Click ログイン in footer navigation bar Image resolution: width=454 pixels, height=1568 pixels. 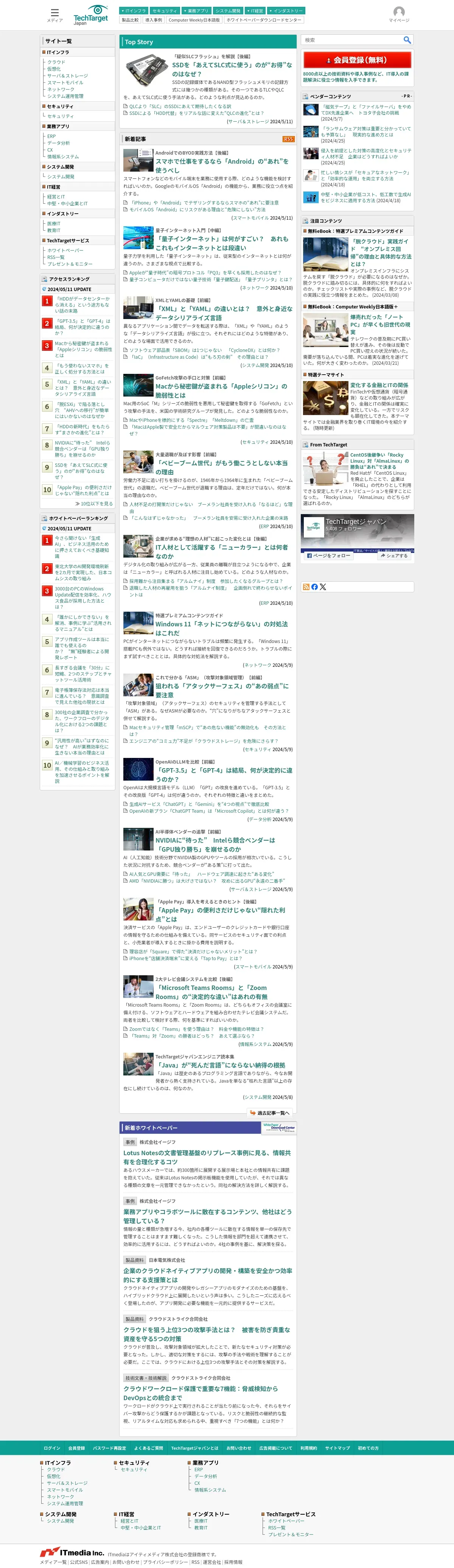point(53,1448)
